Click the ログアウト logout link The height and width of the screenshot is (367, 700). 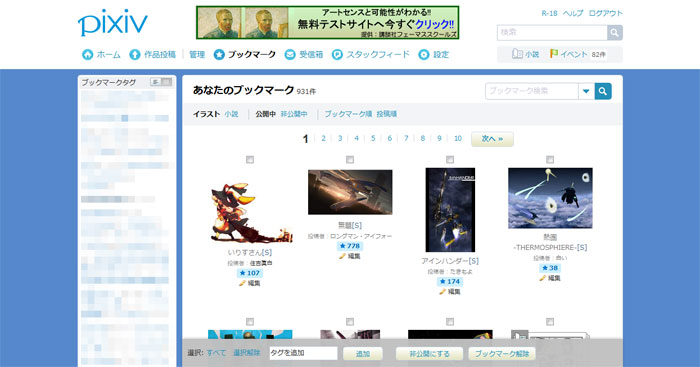pos(605,13)
